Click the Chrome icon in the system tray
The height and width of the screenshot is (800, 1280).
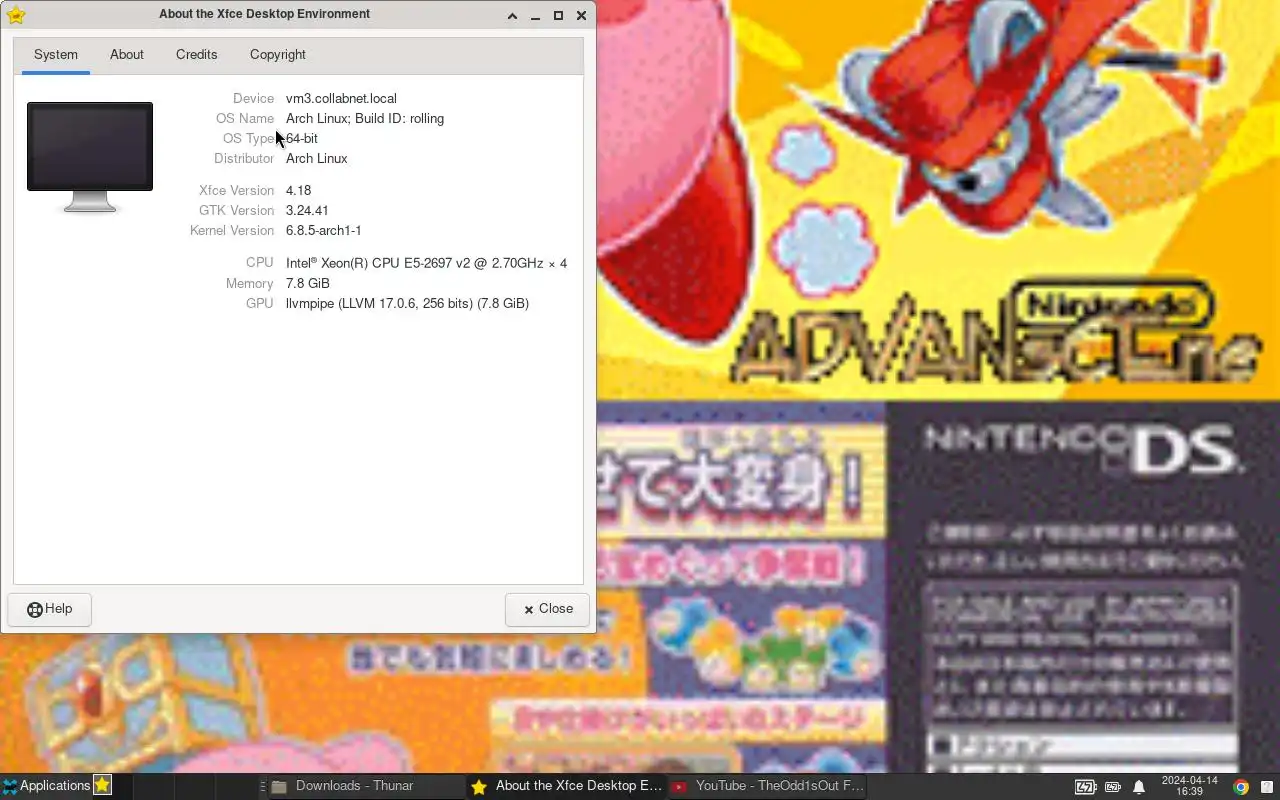[x=1241, y=787]
